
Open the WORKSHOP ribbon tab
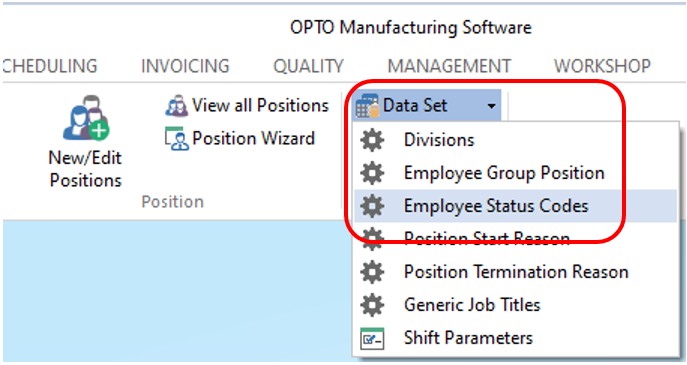point(602,66)
